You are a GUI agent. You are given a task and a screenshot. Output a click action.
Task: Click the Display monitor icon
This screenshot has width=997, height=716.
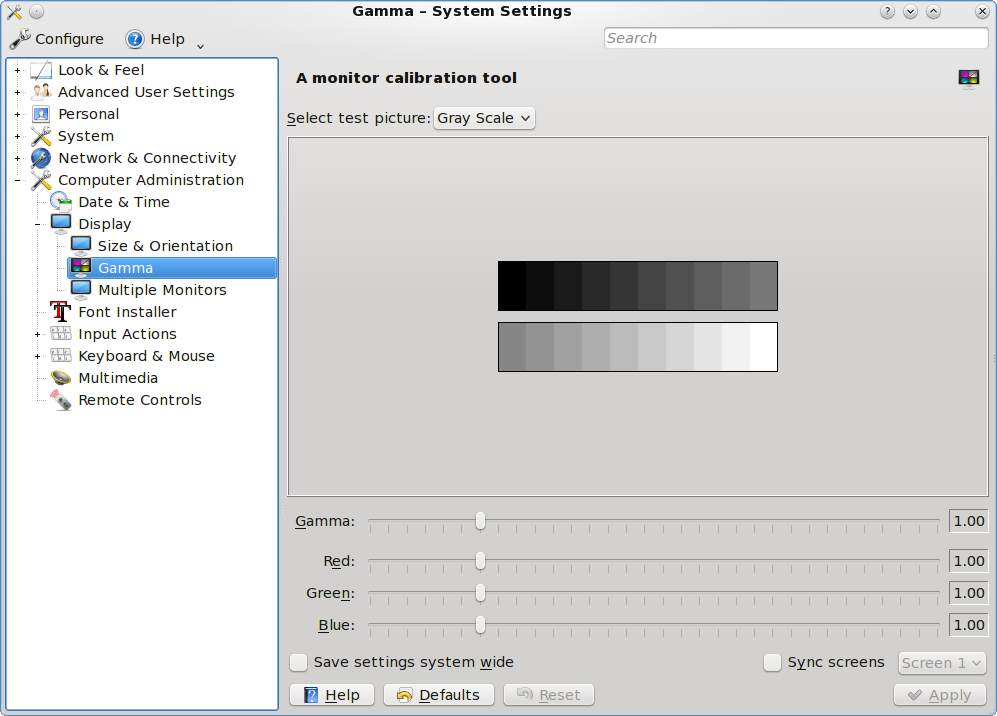(61, 224)
